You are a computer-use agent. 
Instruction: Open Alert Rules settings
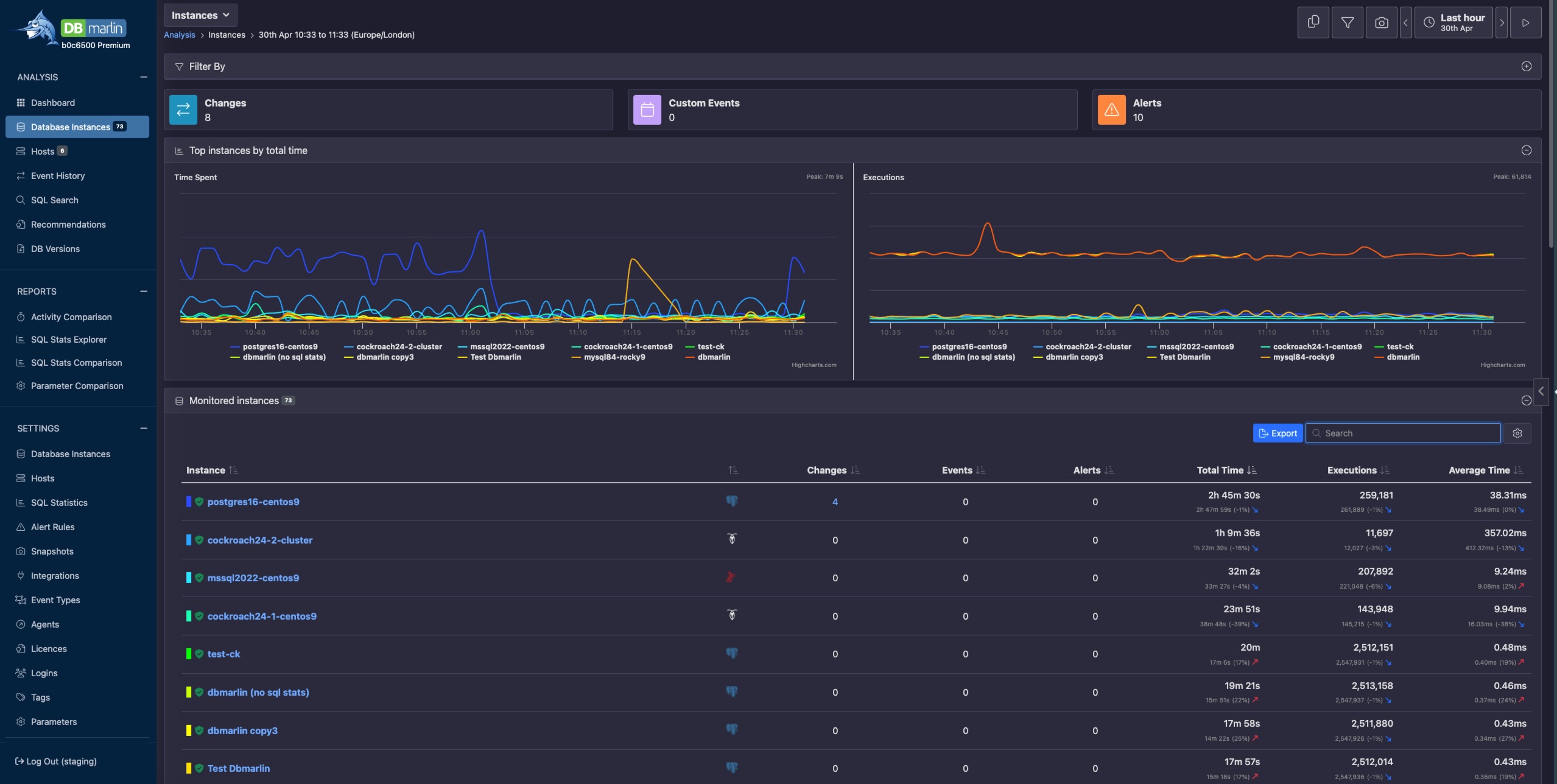[52, 527]
